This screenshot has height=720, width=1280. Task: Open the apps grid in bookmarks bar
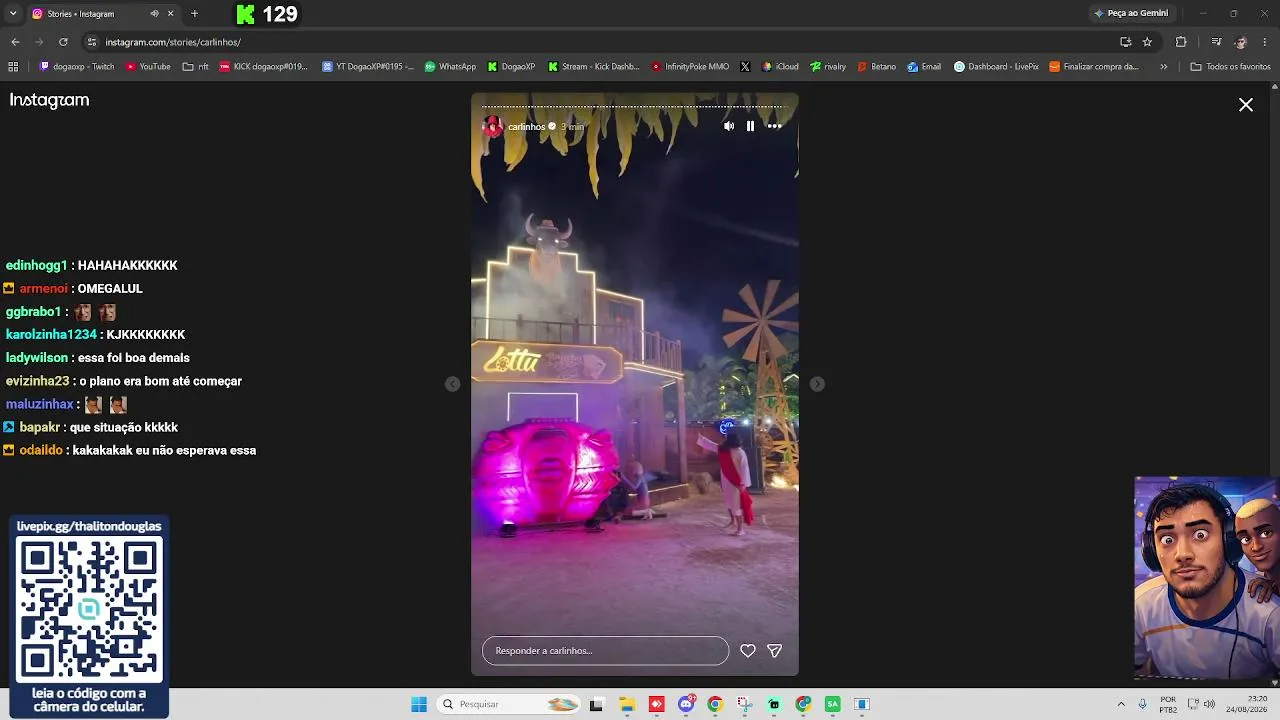(13, 67)
